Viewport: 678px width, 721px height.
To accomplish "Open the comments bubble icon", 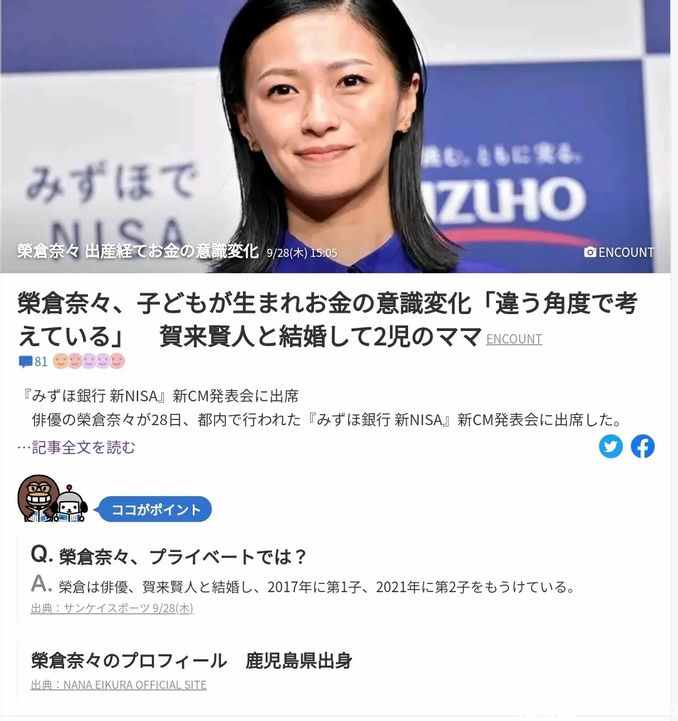I will tap(25, 362).
